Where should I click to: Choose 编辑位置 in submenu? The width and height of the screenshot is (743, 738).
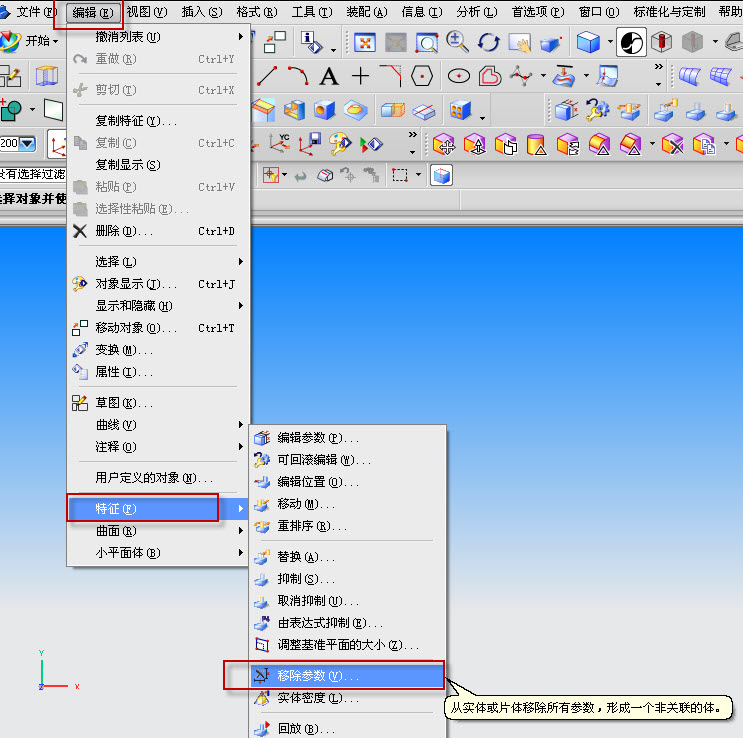point(348,482)
